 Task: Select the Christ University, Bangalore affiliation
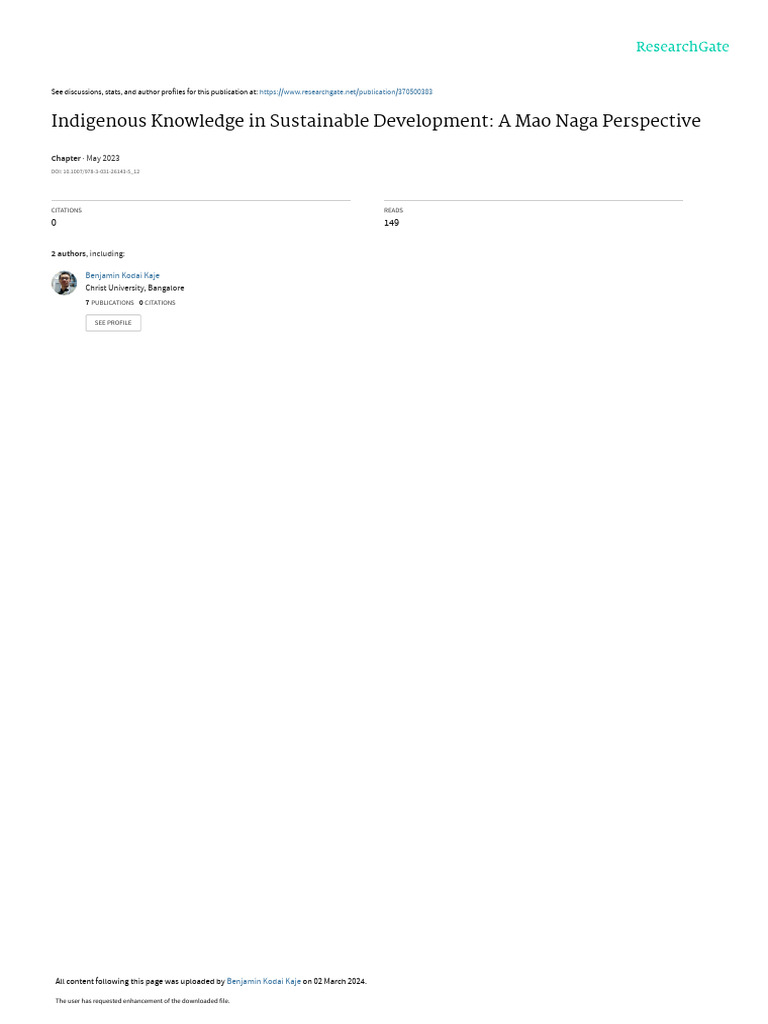(x=135, y=288)
